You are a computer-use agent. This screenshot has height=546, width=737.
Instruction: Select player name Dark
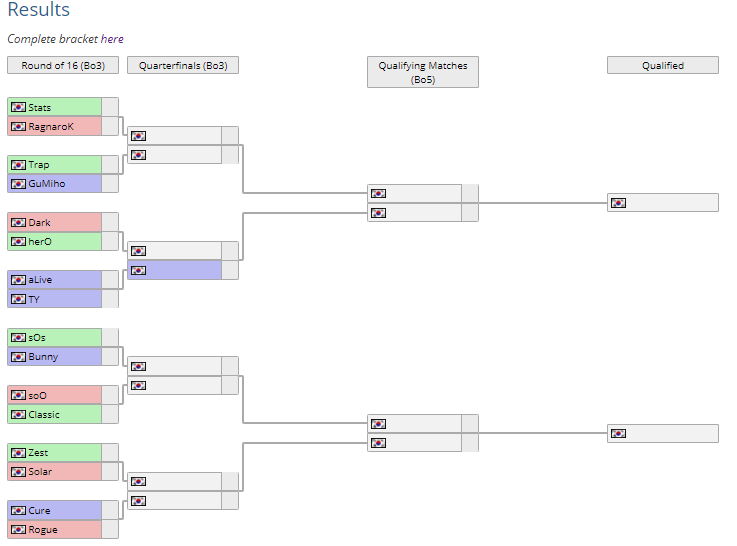(39, 222)
